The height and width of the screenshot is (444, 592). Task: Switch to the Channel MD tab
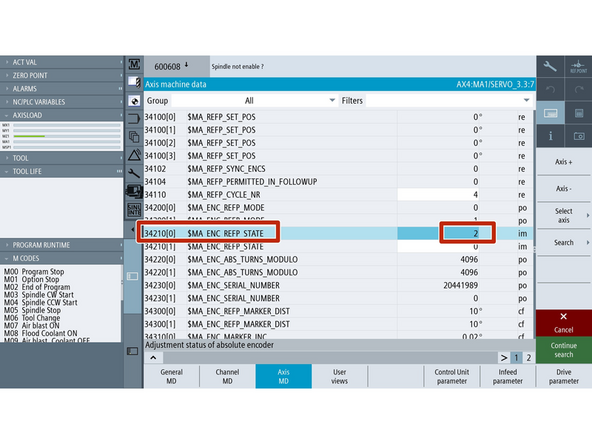click(x=227, y=376)
